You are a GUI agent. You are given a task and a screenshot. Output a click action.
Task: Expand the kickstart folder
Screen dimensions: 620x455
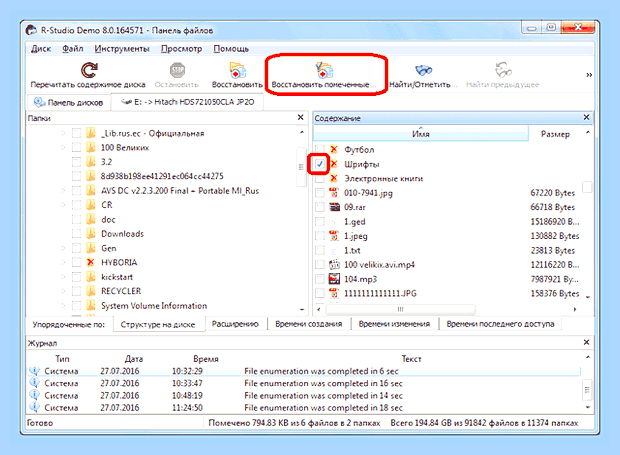click(x=63, y=277)
